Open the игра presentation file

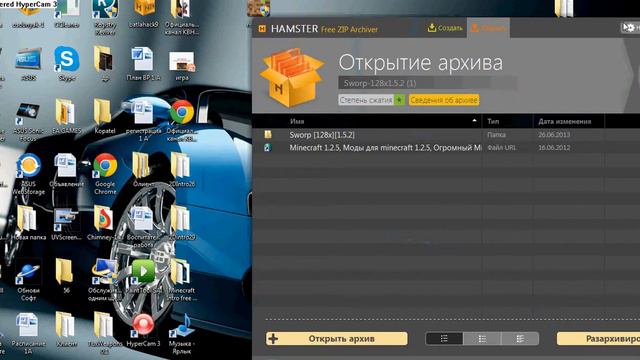pyautogui.click(x=182, y=65)
